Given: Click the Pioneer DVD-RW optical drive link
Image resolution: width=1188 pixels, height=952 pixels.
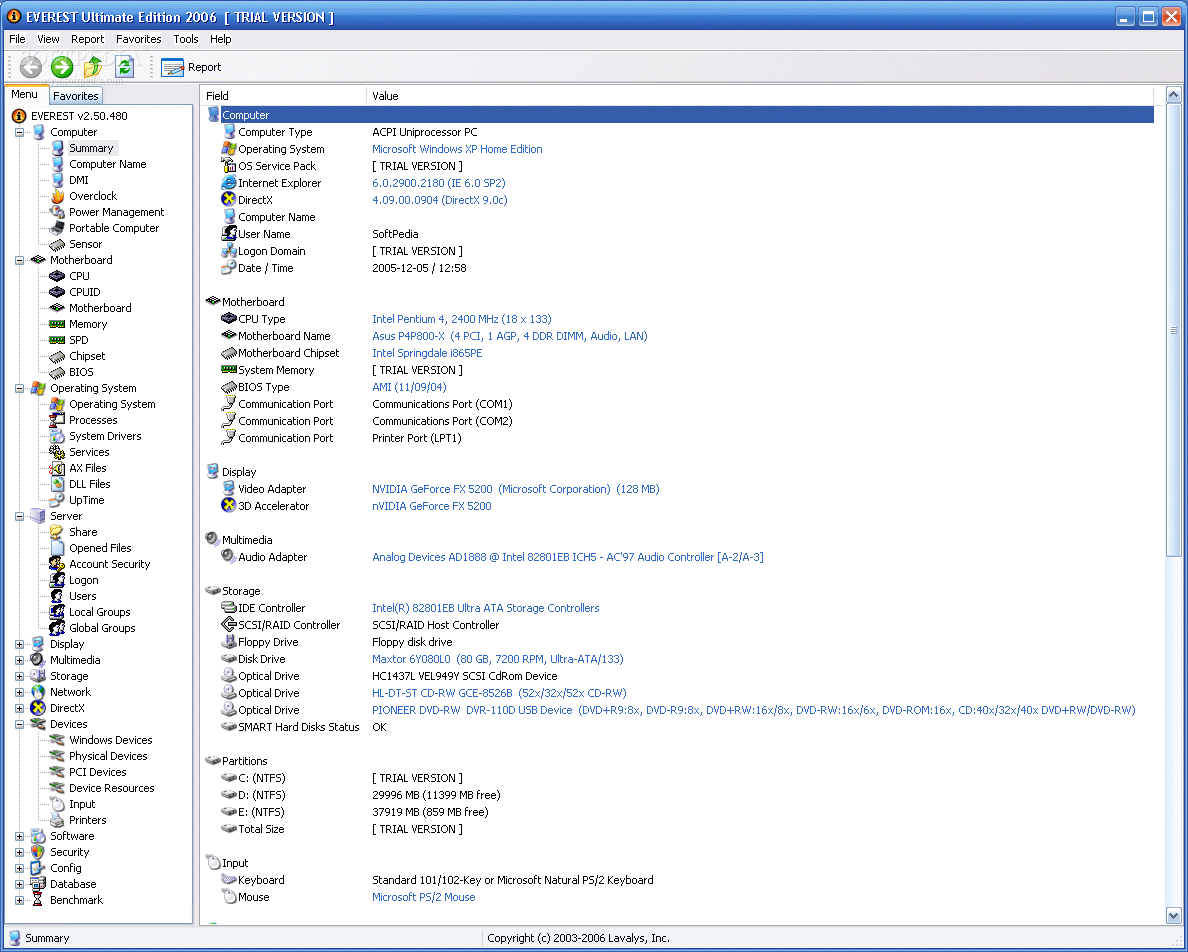Looking at the screenshot, I should click(x=753, y=710).
